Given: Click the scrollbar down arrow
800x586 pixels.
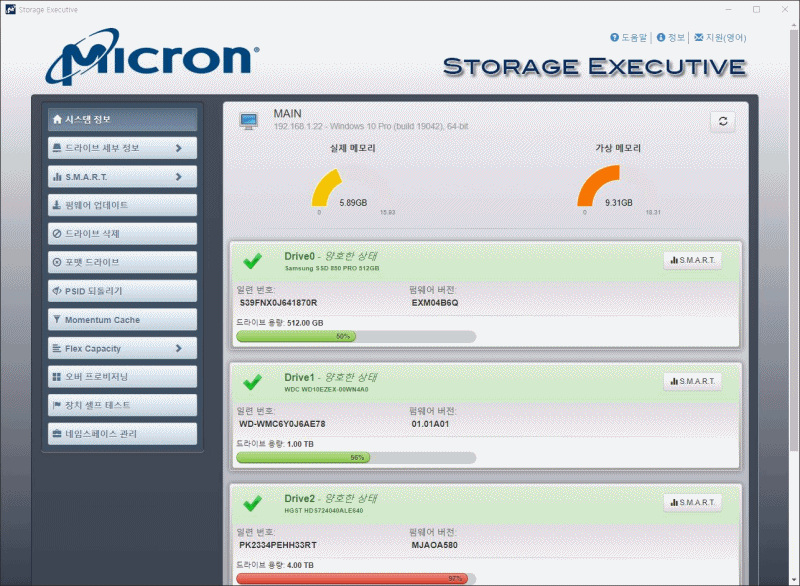Looking at the screenshot, I should tap(794, 580).
